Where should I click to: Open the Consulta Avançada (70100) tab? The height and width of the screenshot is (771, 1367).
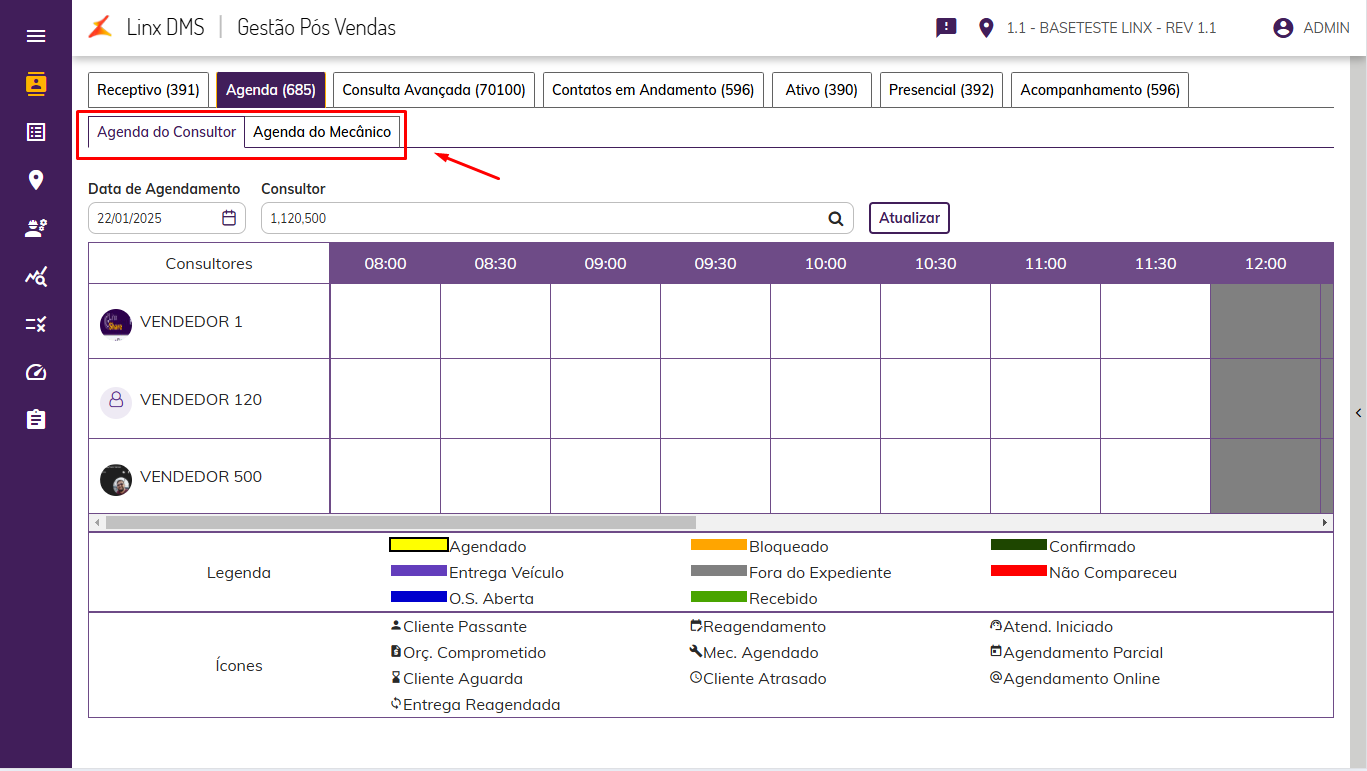tap(434, 90)
